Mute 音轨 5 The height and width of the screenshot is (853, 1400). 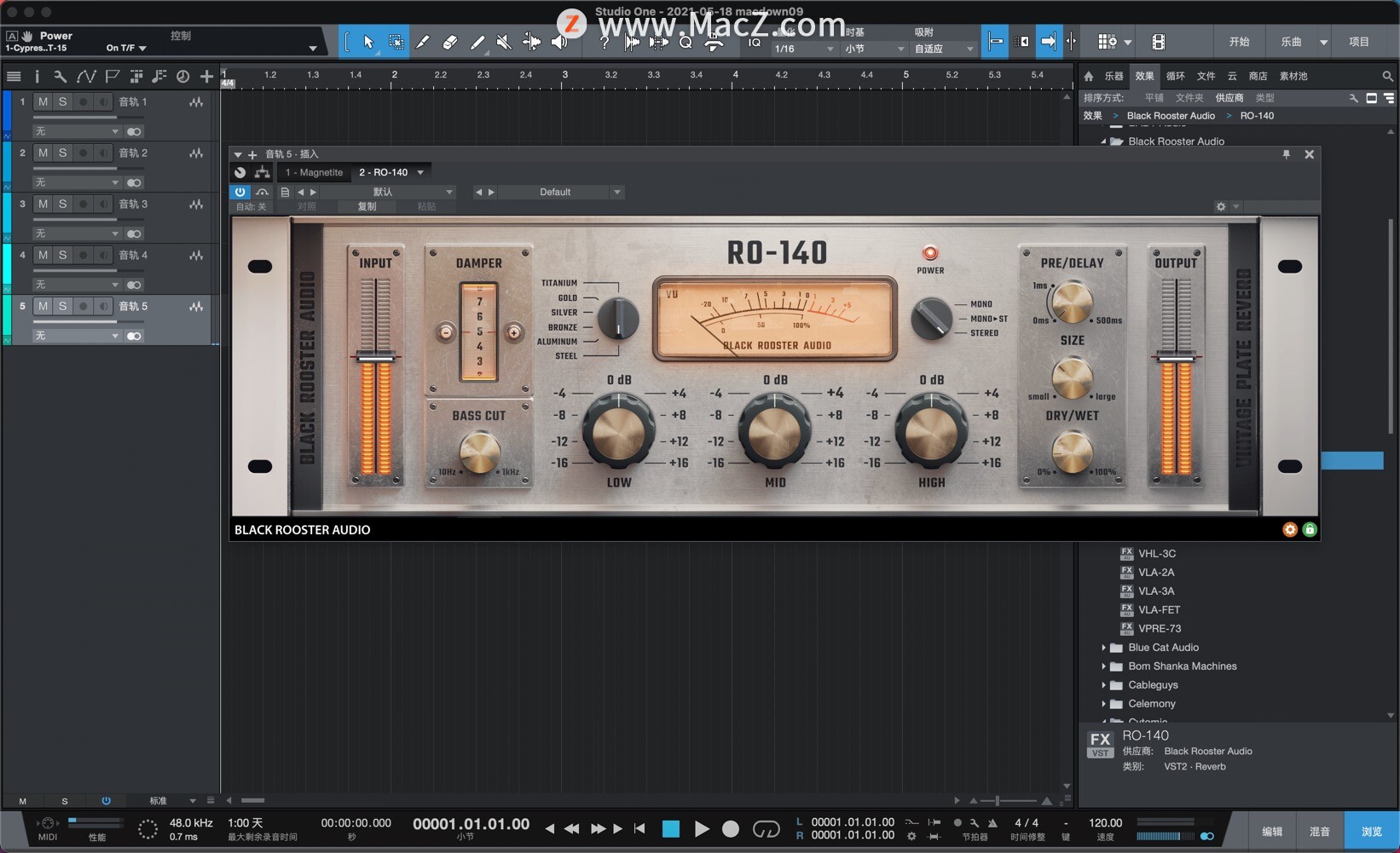click(x=43, y=307)
